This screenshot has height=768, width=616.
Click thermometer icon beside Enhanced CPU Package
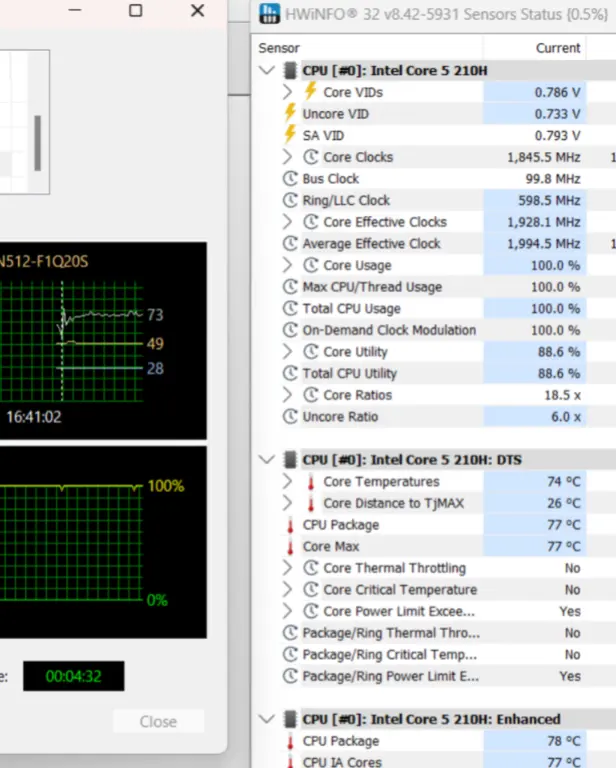[290, 741]
